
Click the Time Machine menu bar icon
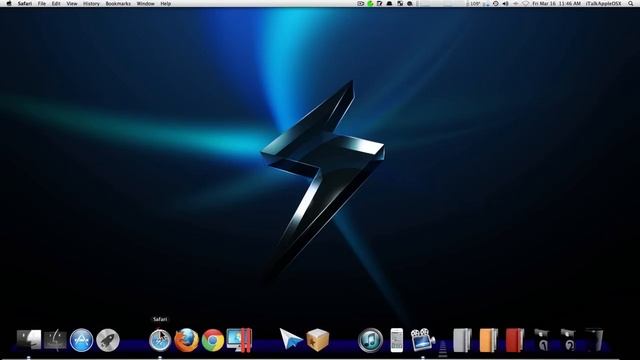[496, 4]
